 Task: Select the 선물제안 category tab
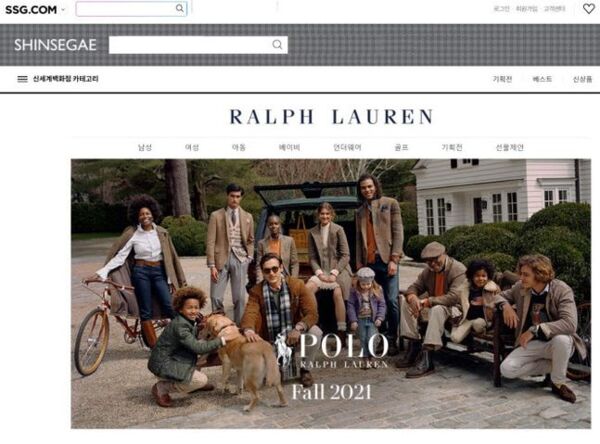(x=510, y=147)
